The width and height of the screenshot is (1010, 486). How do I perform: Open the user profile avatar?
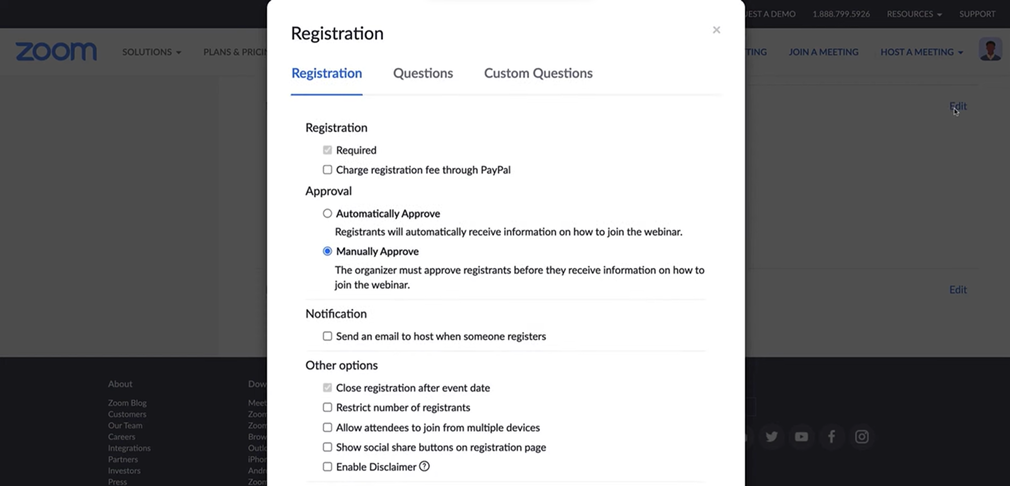pyautogui.click(x=990, y=50)
